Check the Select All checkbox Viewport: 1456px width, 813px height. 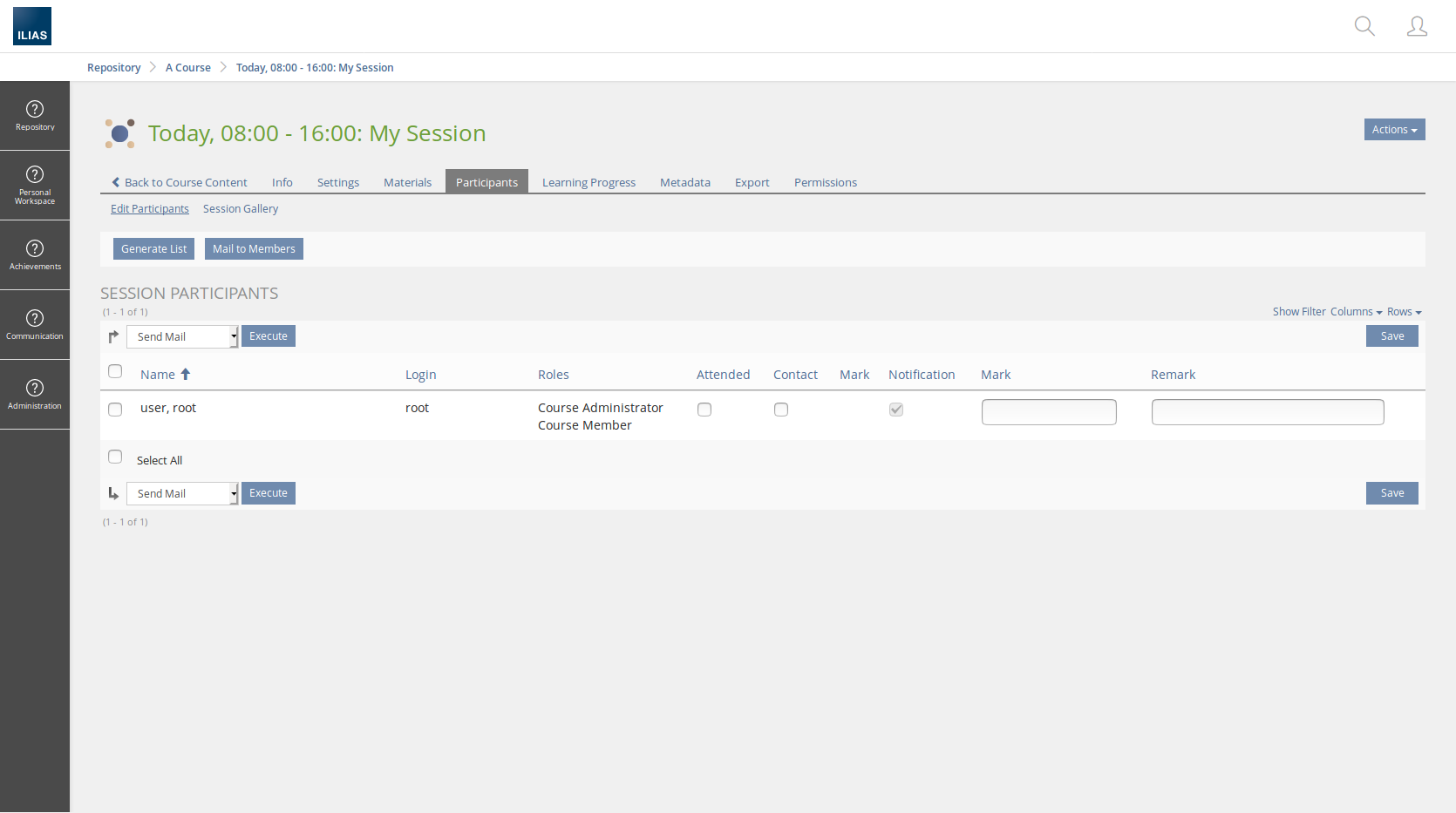click(x=115, y=457)
